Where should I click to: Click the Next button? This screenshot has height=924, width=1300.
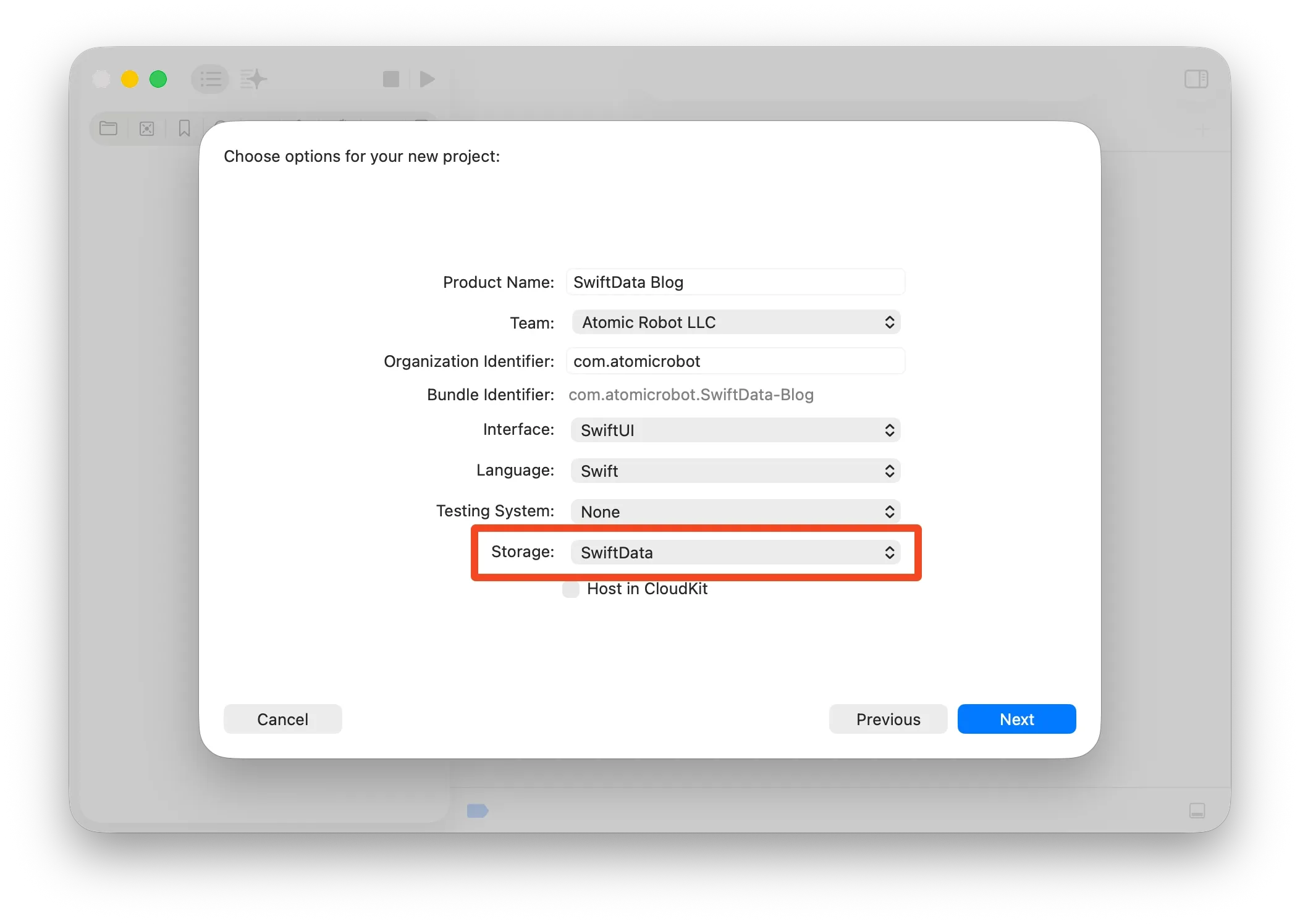[1016, 719]
